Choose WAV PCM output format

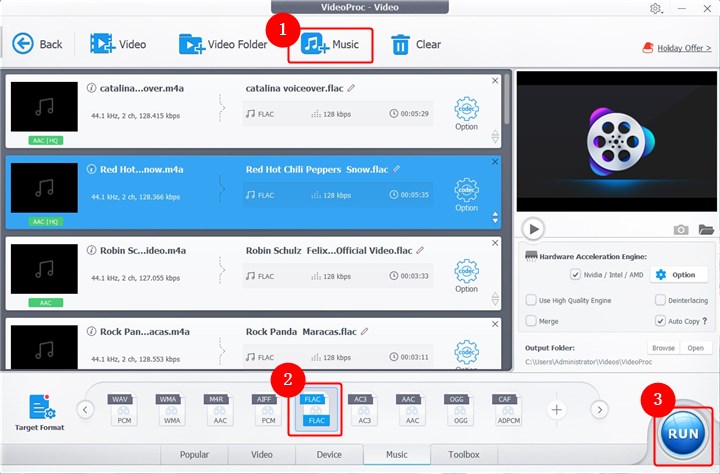[x=124, y=409]
